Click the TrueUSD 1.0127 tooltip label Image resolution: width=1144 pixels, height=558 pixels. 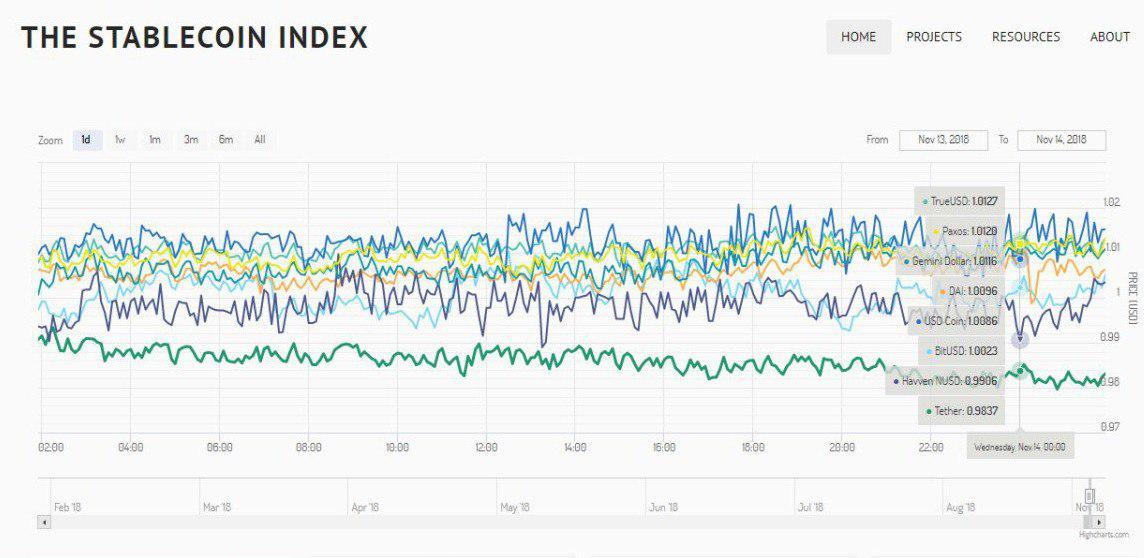coord(960,201)
